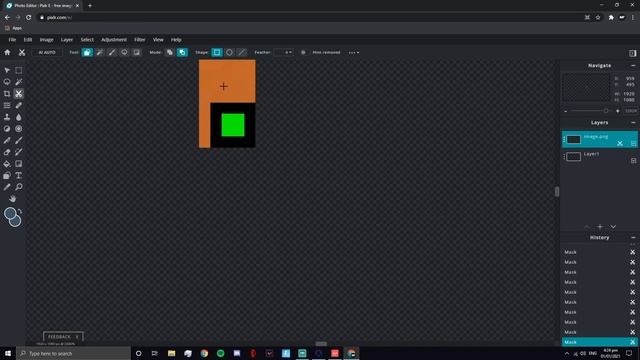Open settings for Layer 1
This screenshot has height=360, width=640.
click(x=633, y=160)
